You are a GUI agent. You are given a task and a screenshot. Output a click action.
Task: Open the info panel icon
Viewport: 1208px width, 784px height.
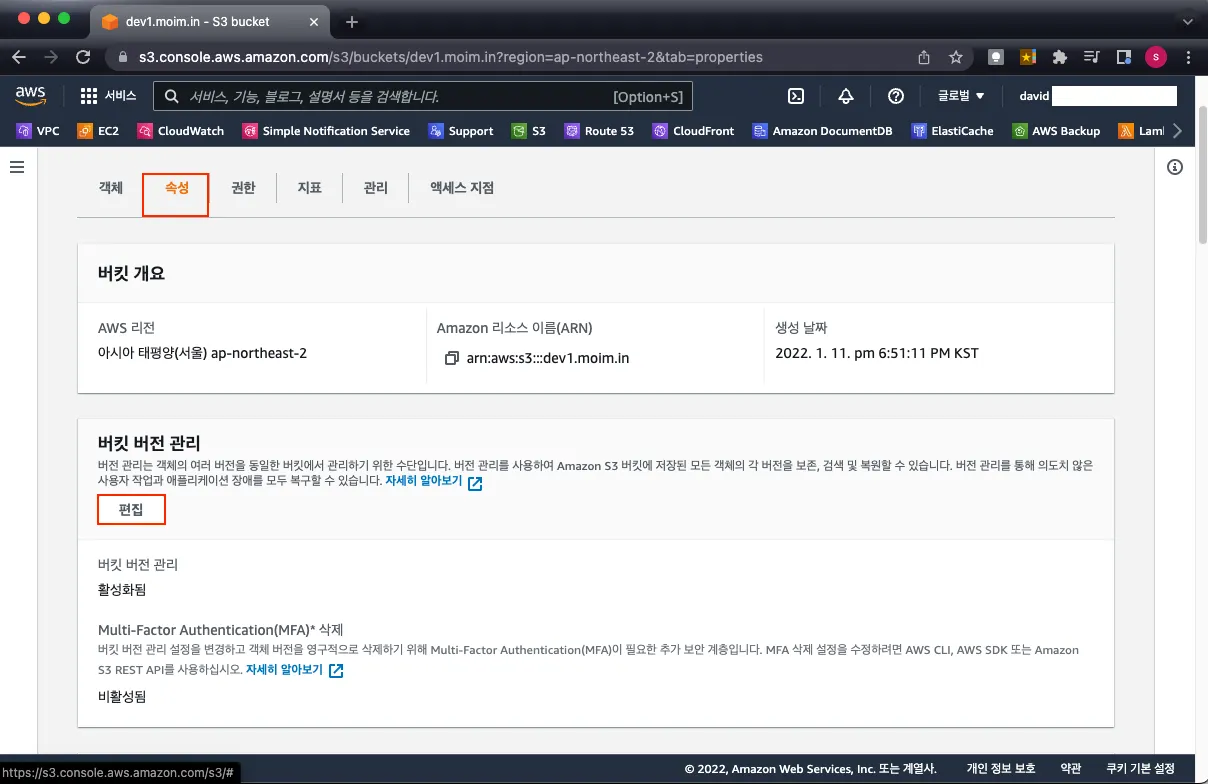[x=1175, y=167]
